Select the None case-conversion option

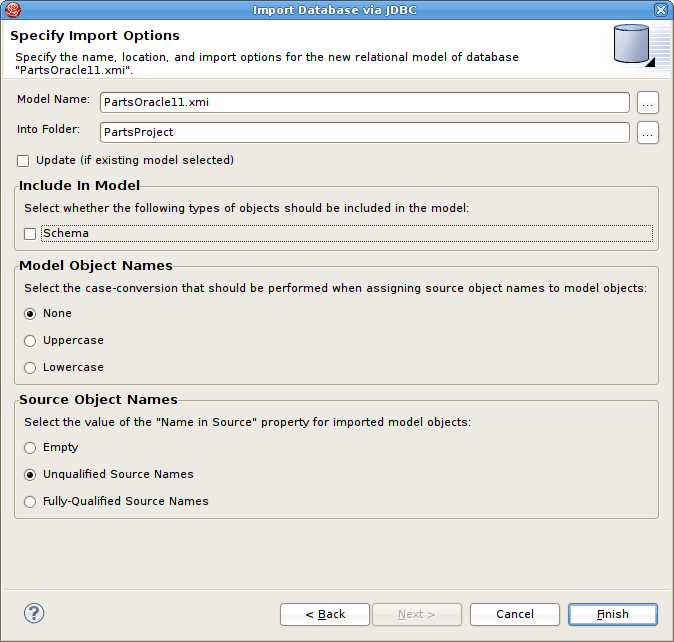click(30, 314)
